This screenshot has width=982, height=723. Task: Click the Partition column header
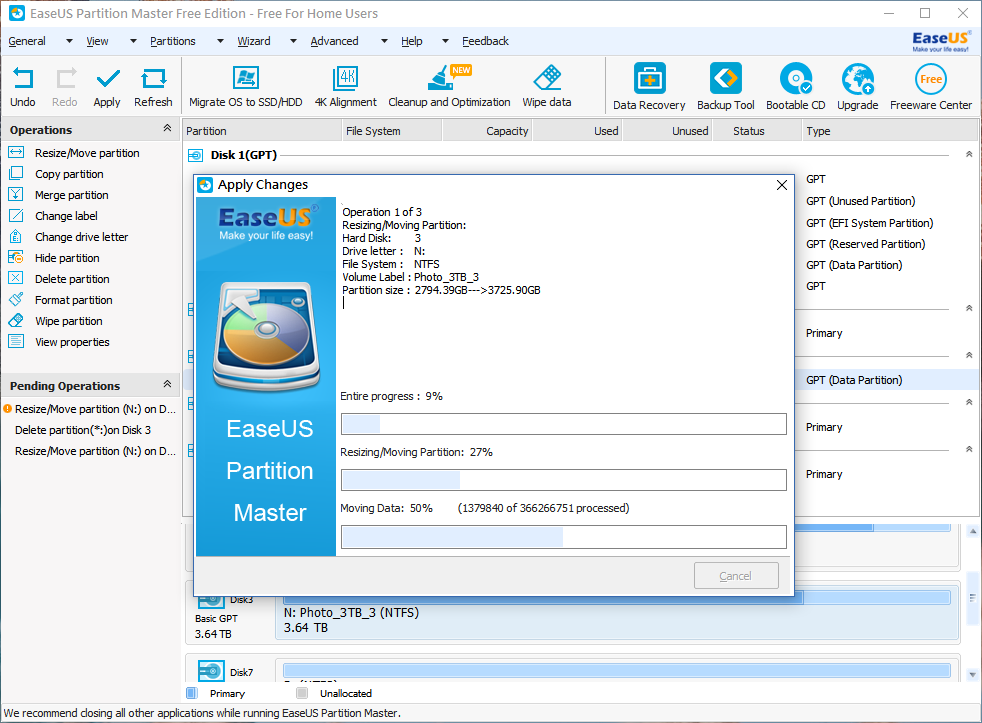(x=262, y=131)
